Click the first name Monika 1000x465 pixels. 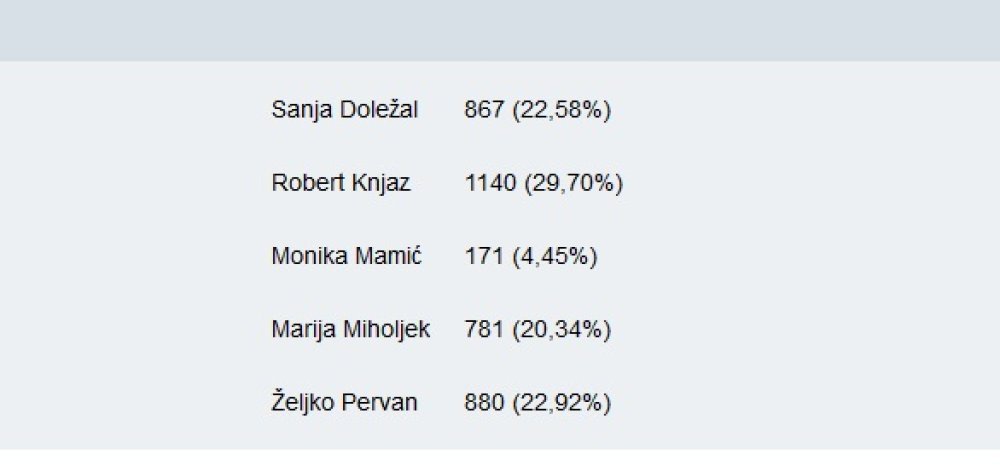(302, 256)
